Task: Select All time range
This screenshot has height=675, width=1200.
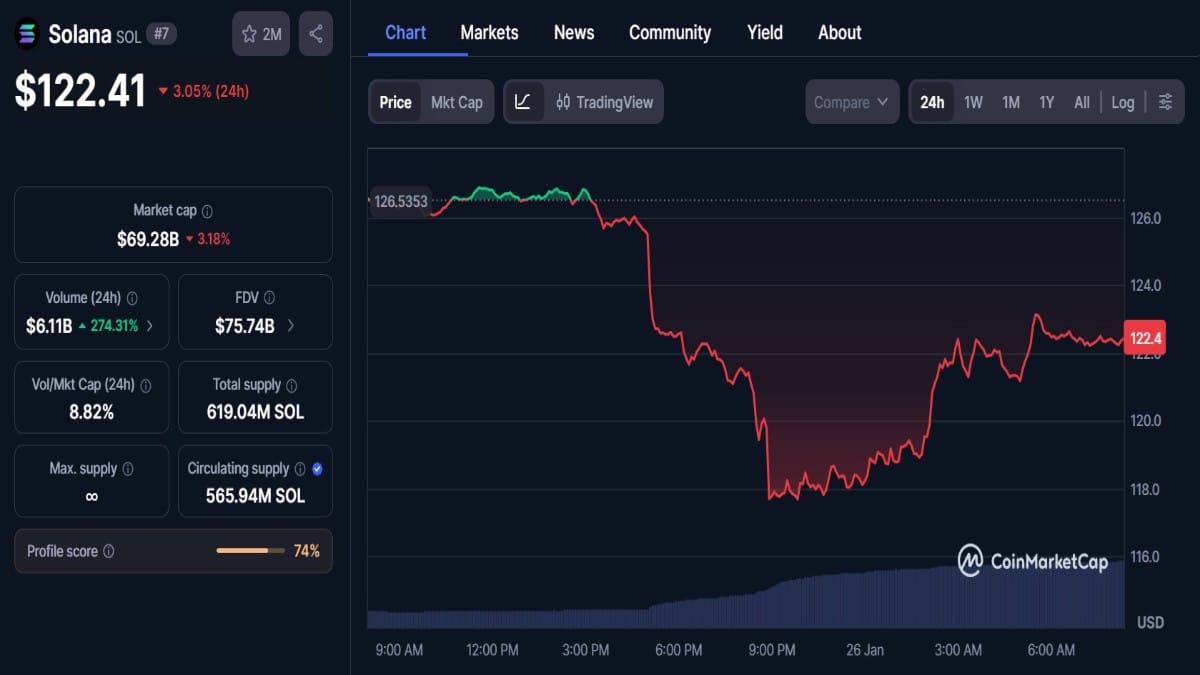Action: [x=1082, y=102]
